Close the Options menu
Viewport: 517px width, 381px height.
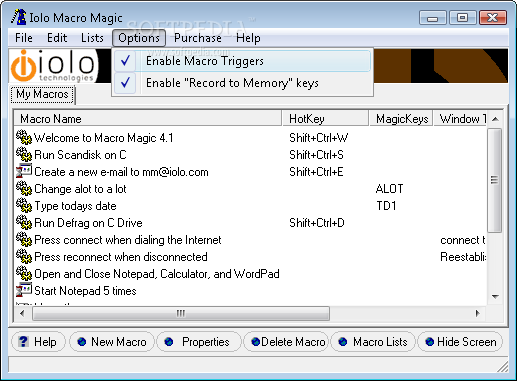click(139, 38)
